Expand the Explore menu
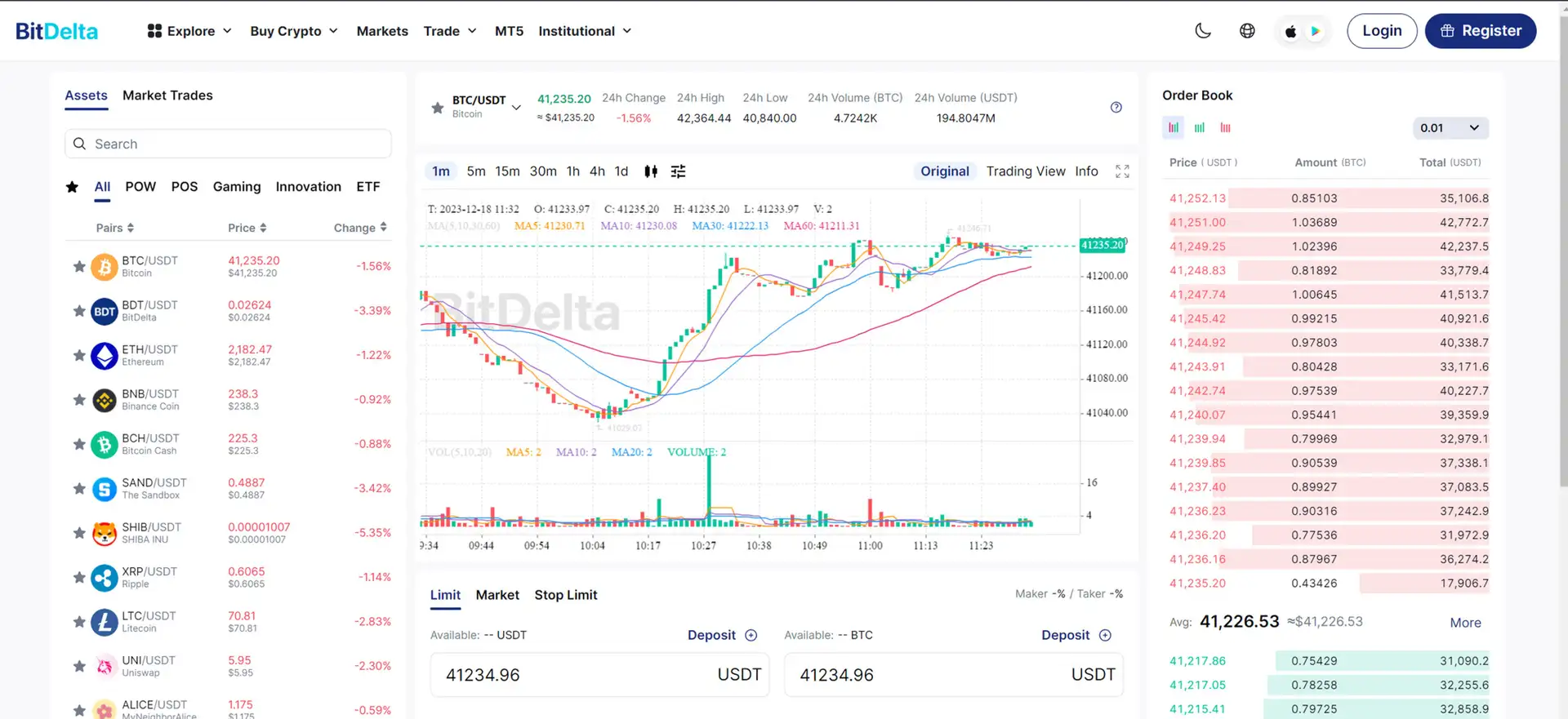The height and width of the screenshot is (719, 1568). tap(189, 31)
